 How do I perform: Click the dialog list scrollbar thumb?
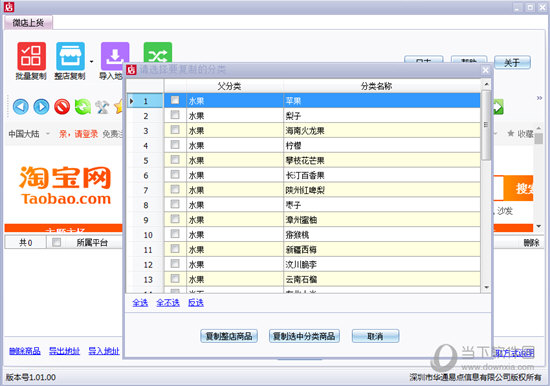click(486, 125)
